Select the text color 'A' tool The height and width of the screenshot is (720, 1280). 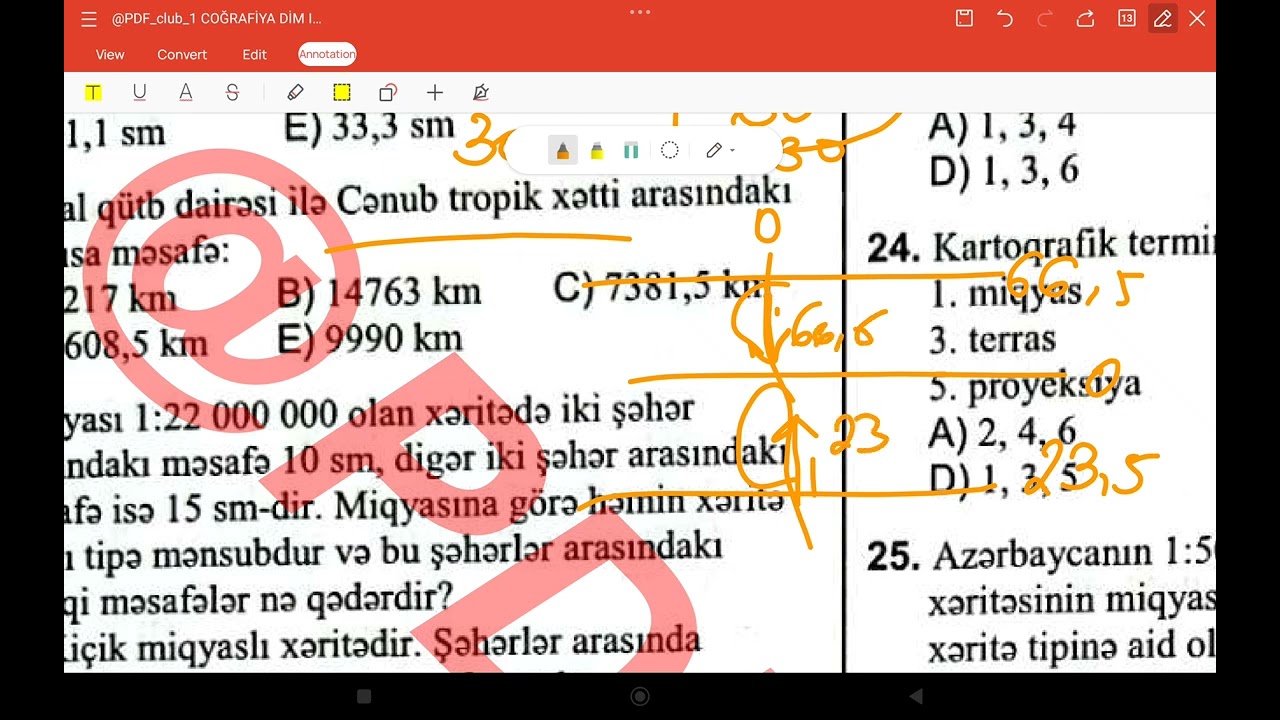coord(186,93)
